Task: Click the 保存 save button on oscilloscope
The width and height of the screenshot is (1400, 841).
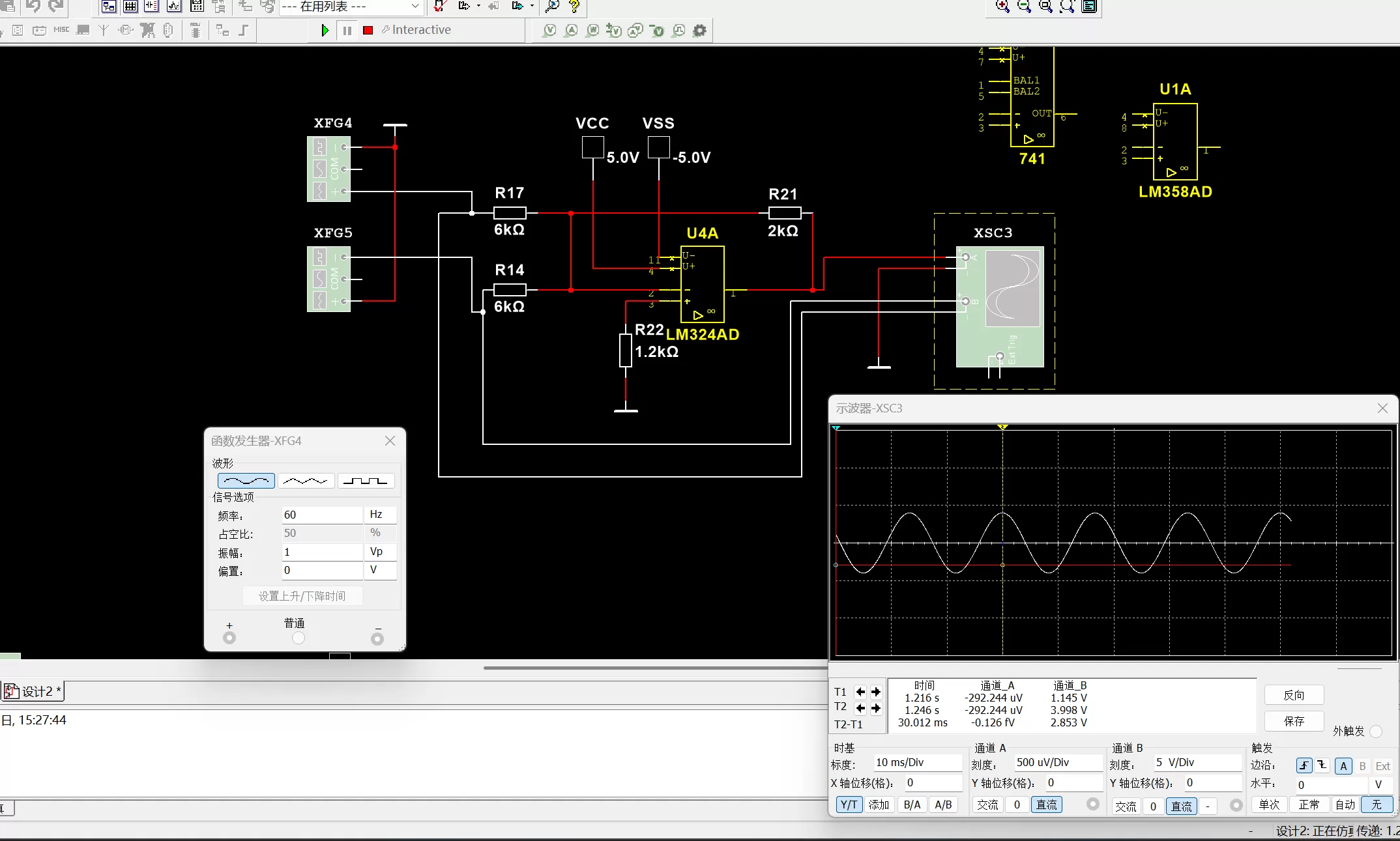Action: click(1294, 720)
